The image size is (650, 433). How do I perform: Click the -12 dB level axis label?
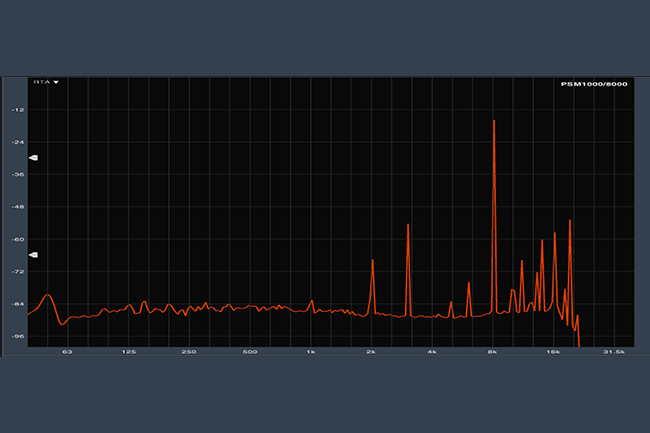tap(17, 110)
